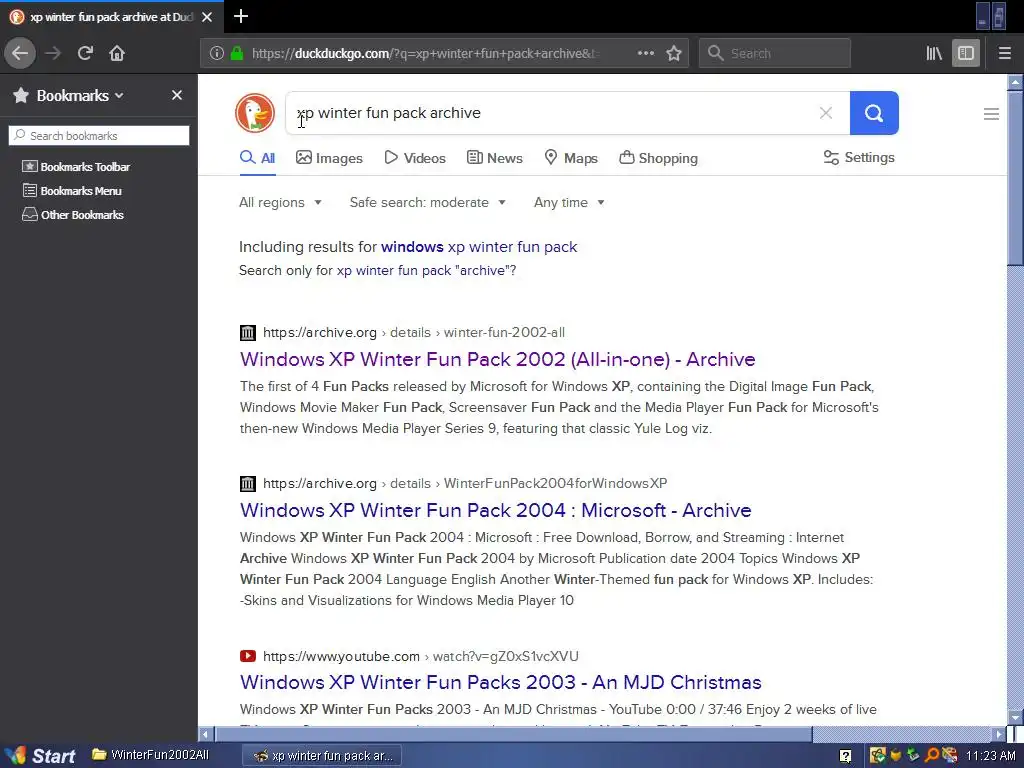Select Bookmarks Toolbar folder
1024x768 pixels.
click(76, 167)
